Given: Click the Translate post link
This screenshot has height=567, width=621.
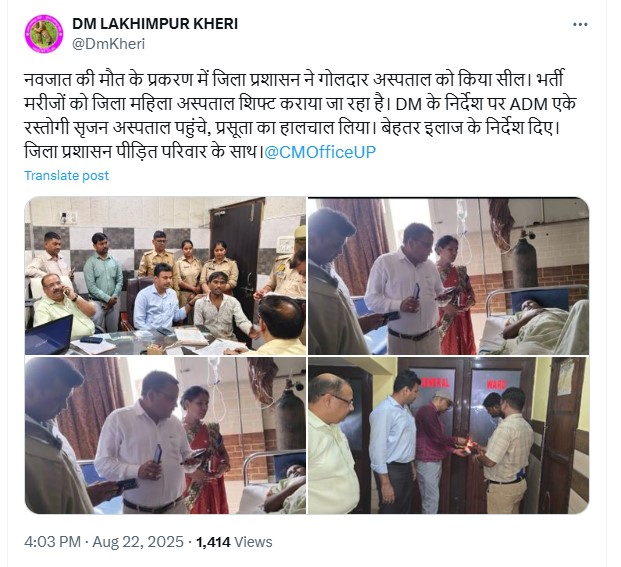Looking at the screenshot, I should (67, 175).
